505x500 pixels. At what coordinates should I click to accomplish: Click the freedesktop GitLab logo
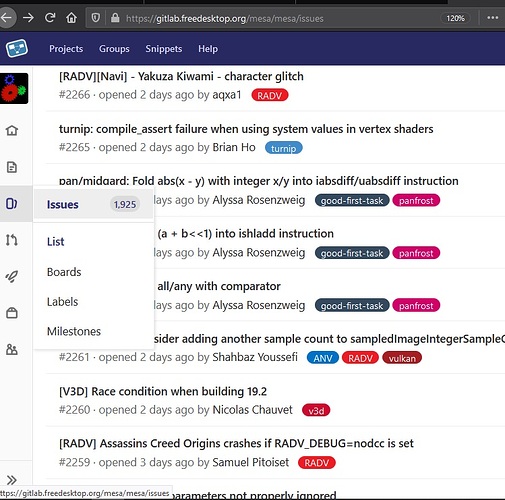[17, 48]
